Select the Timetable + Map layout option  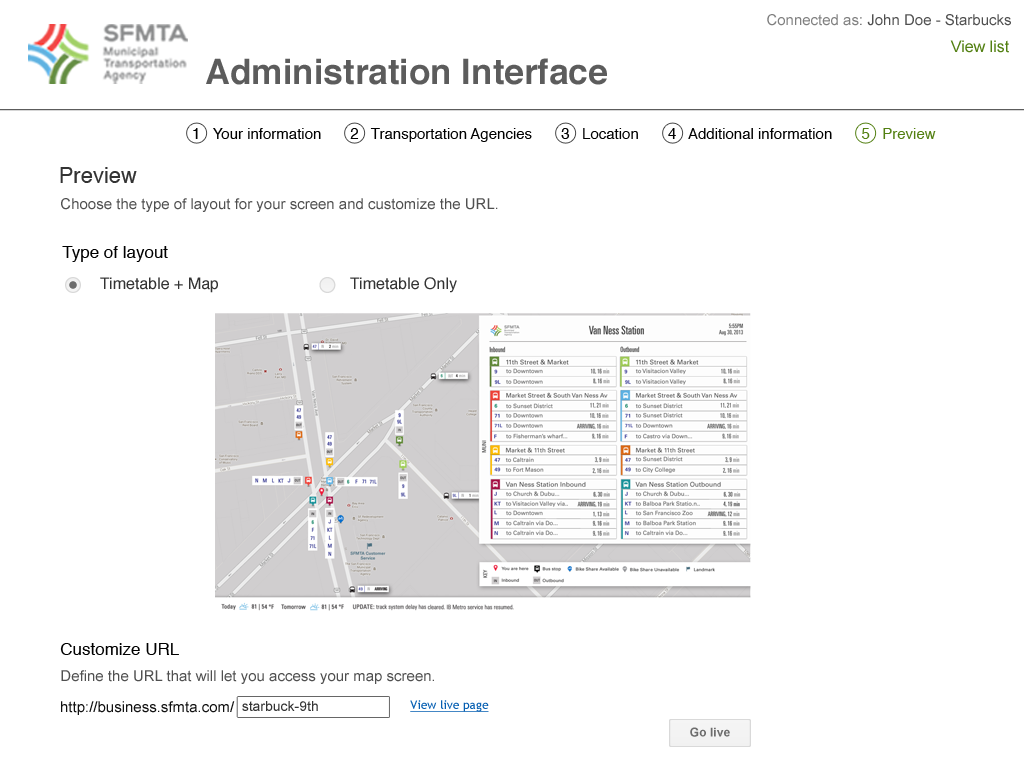tap(73, 285)
